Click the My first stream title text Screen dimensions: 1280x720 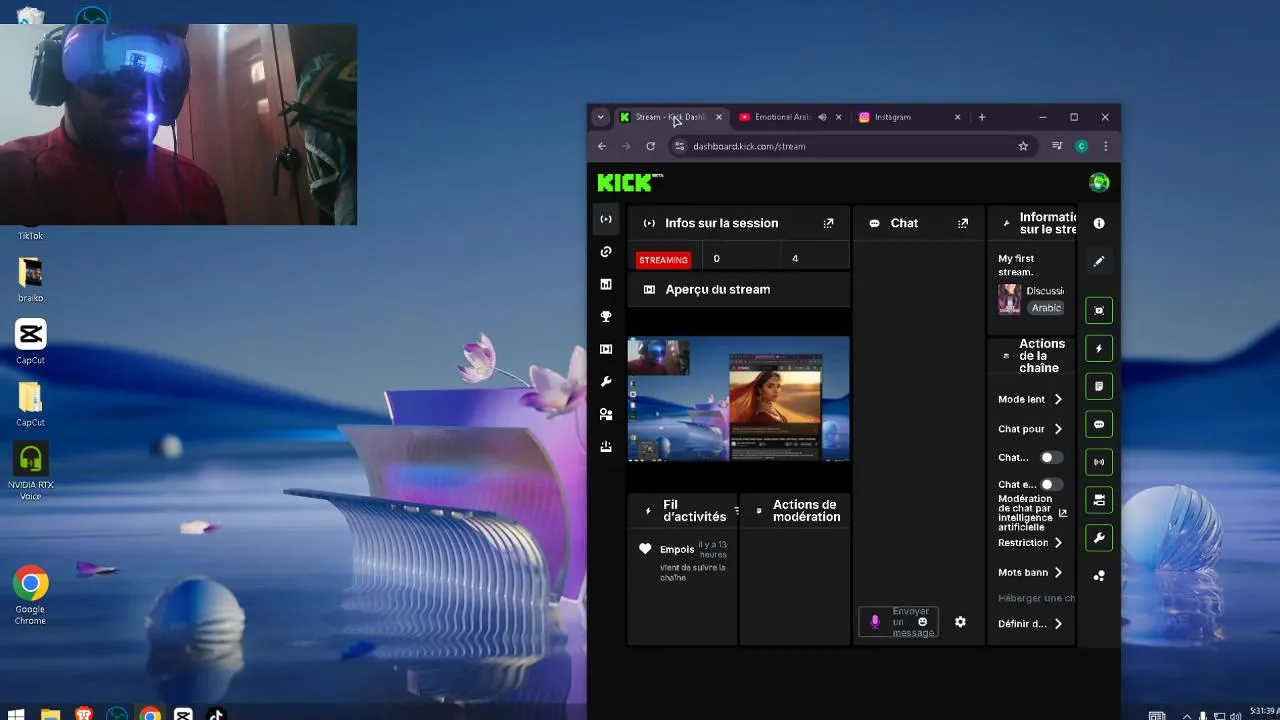pos(1016,265)
